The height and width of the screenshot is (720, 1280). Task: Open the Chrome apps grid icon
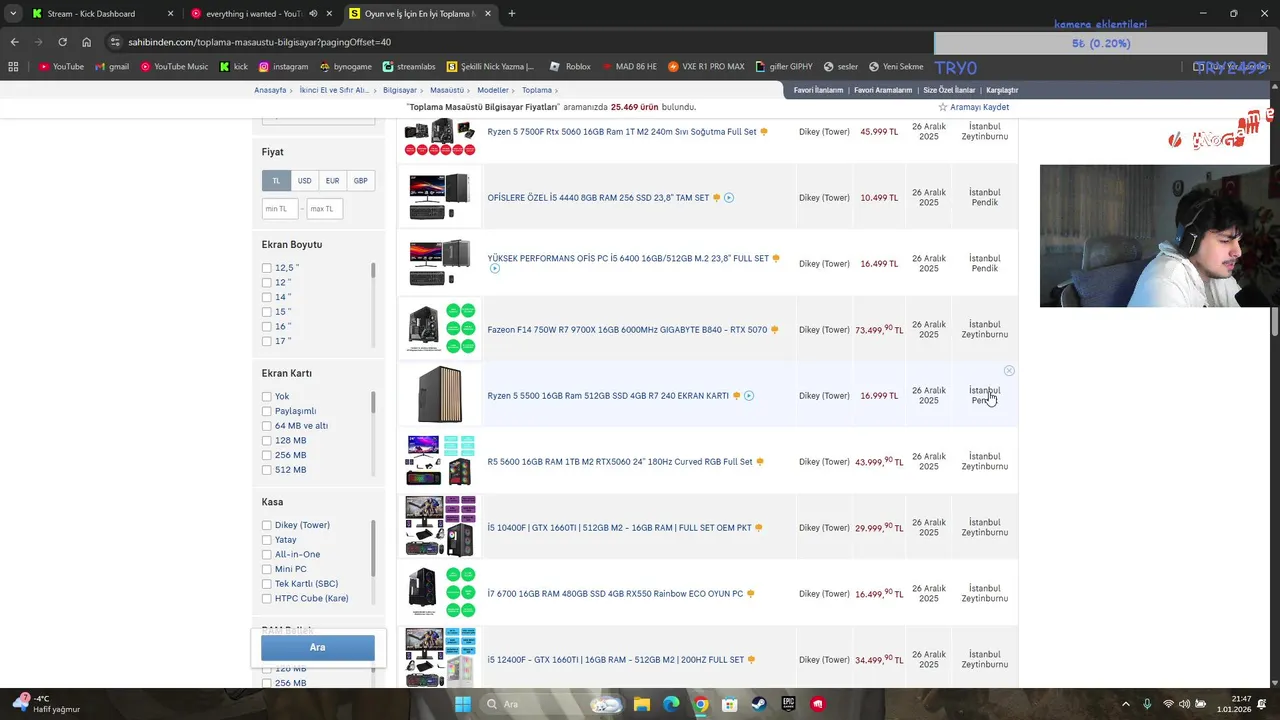click(13, 67)
